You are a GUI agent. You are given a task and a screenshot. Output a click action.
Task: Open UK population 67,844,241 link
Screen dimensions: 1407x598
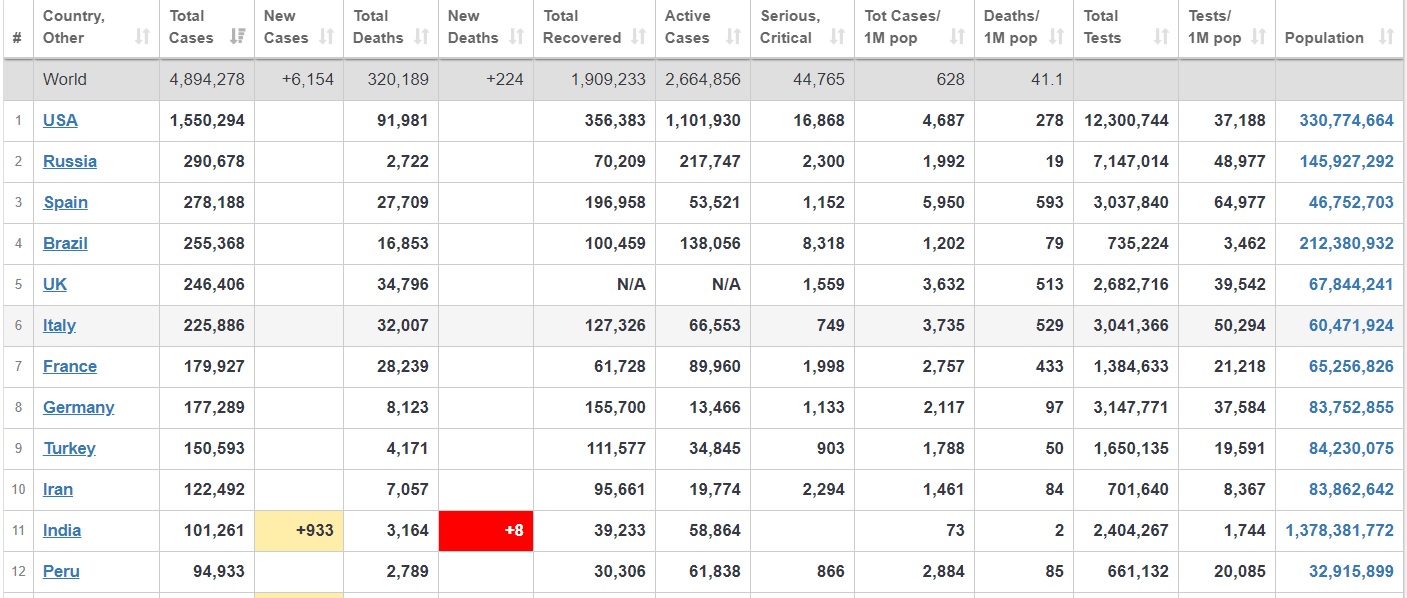click(x=1351, y=284)
